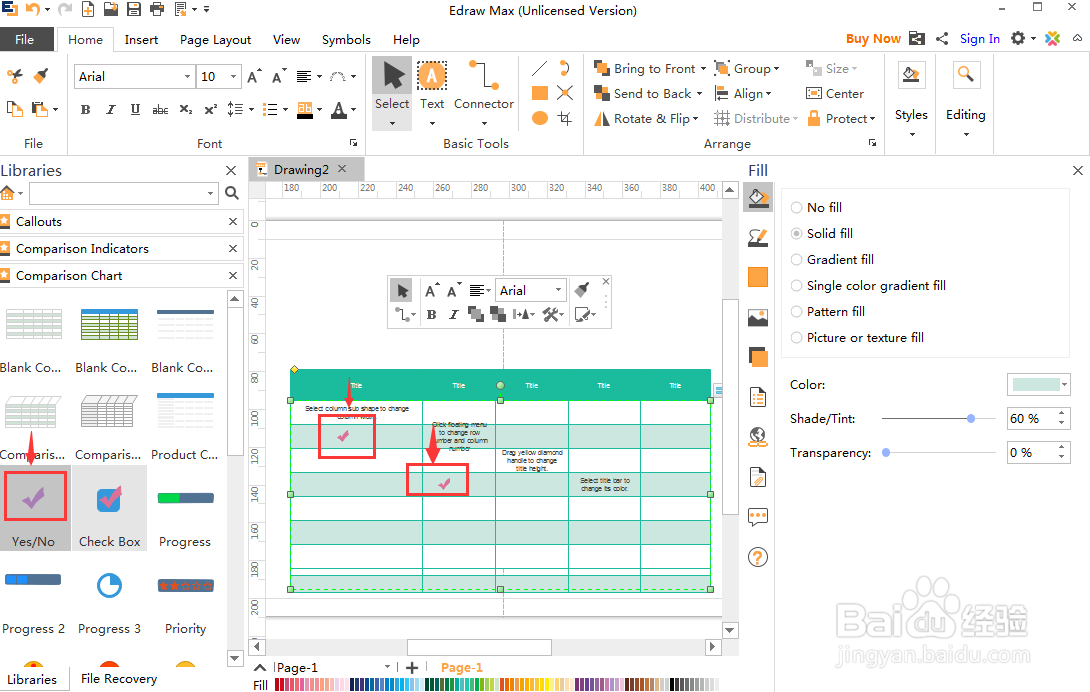Screen dimensions: 1090x692
Task: Switch to the Insert tab
Action: click(x=141, y=40)
